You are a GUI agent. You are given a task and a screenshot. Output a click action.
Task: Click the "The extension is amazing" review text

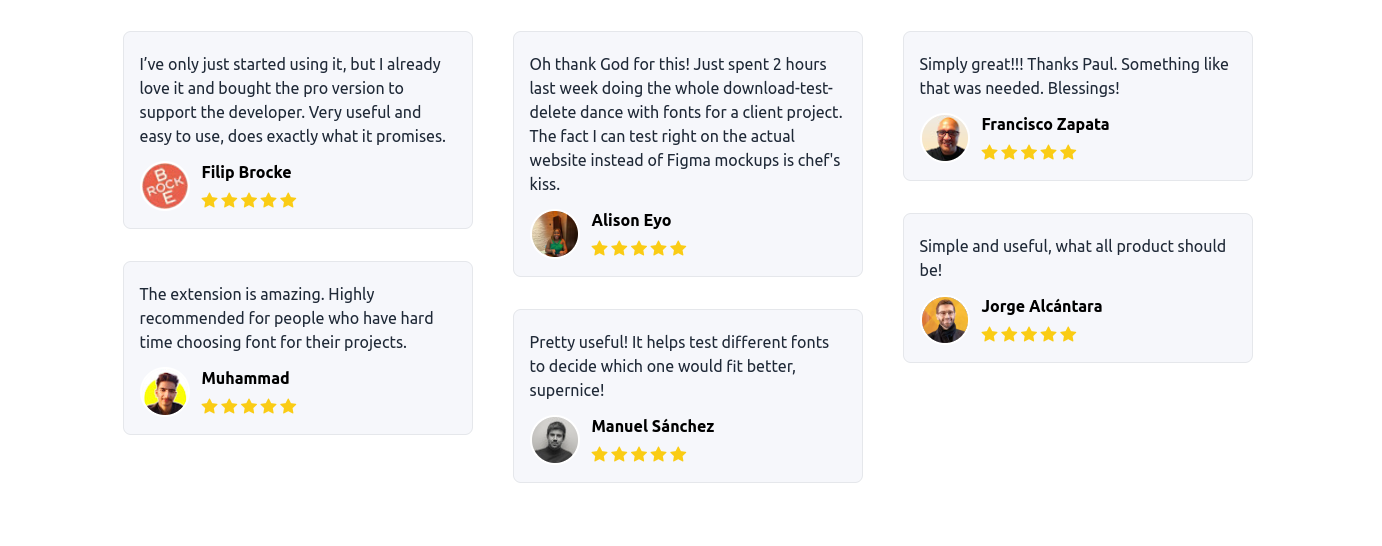pos(287,318)
